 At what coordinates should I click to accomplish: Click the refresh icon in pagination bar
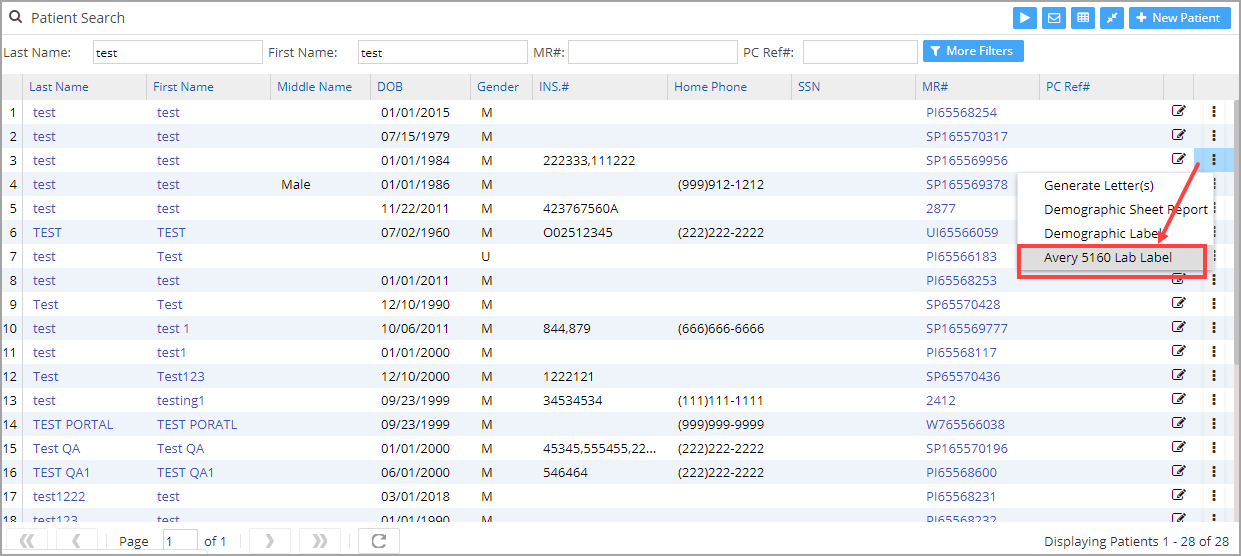[x=378, y=541]
